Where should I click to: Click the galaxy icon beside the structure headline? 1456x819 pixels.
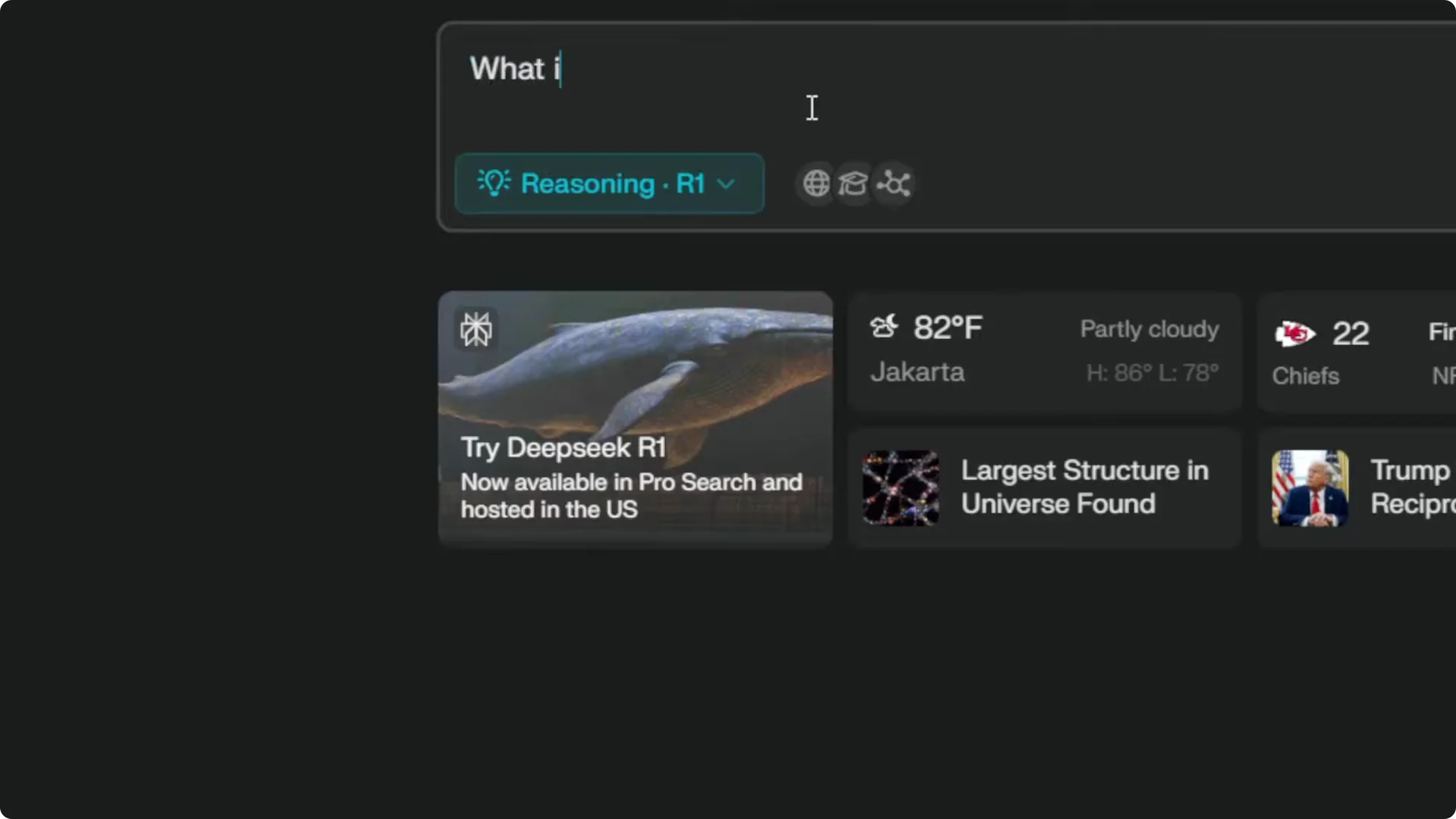[x=899, y=488]
